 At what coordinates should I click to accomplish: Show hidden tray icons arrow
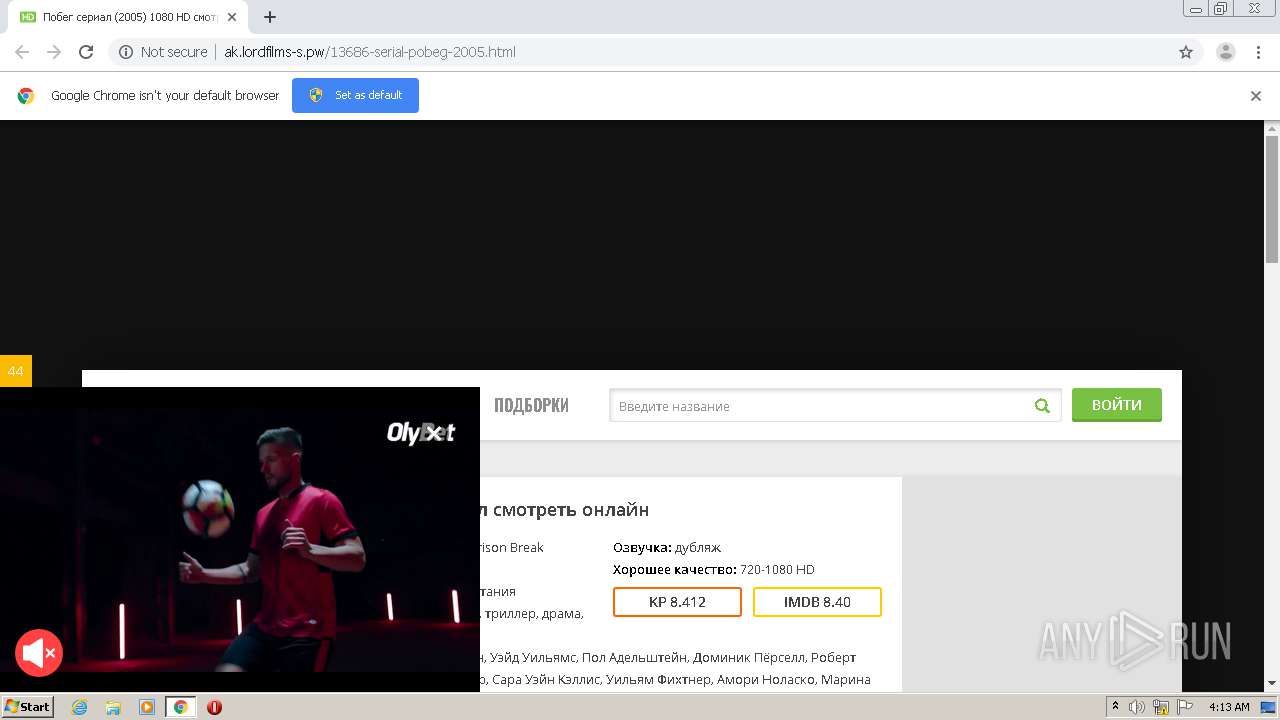click(1115, 707)
